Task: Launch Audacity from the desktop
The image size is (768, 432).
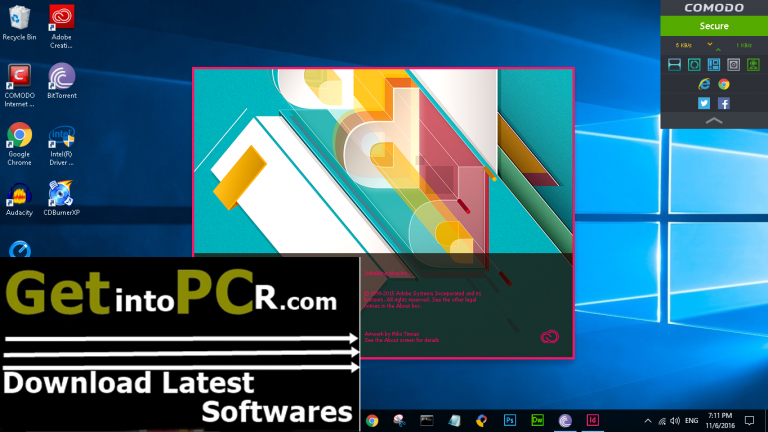Action: [19, 200]
